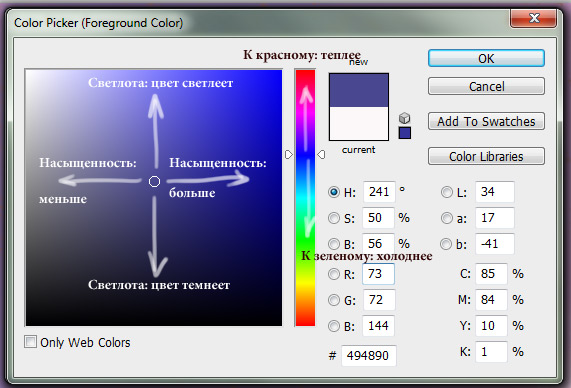Screen dimensions: 571x388
Task: Click the C cyan field showing 85
Action: click(491, 274)
